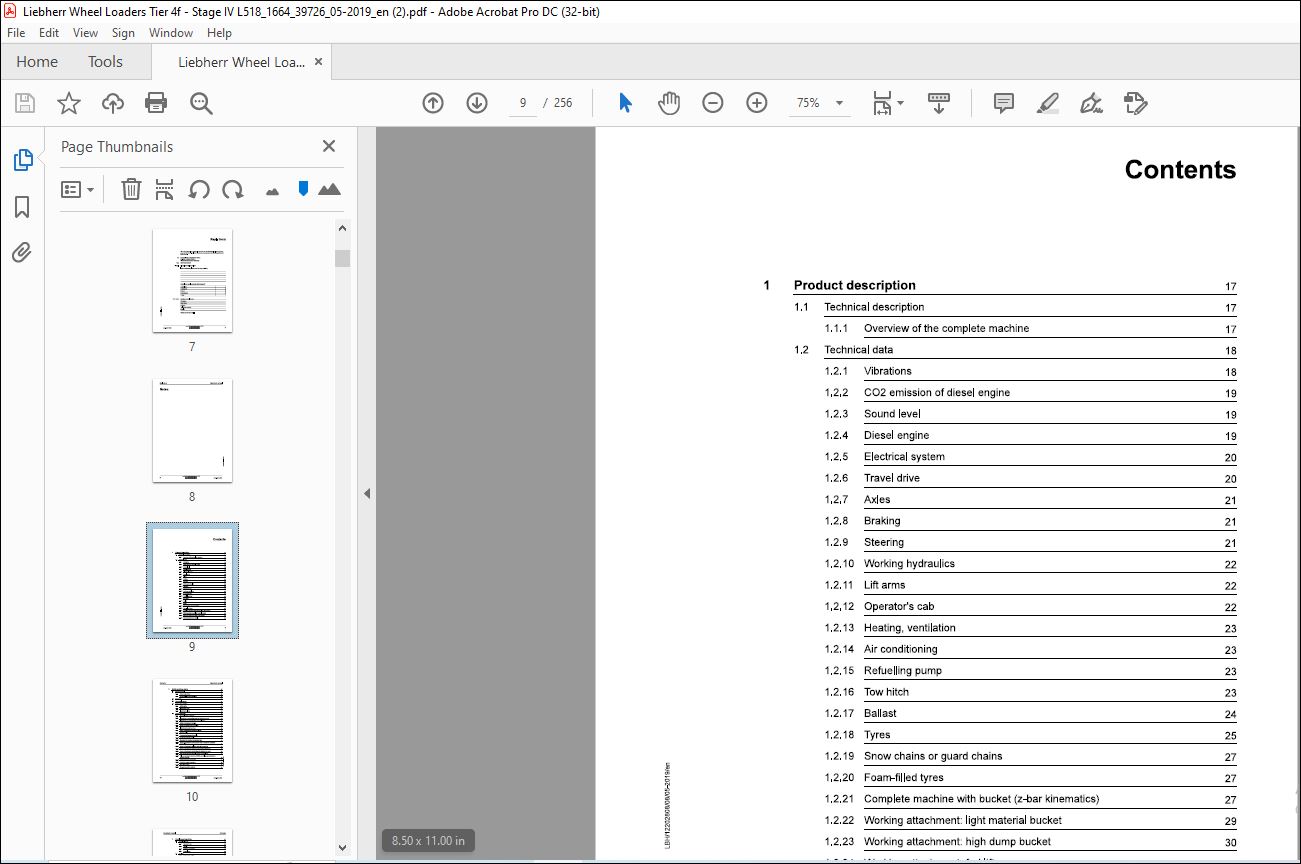The image size is (1301, 864).
Task: Jump to Working hydraulics entry
Action: [909, 563]
